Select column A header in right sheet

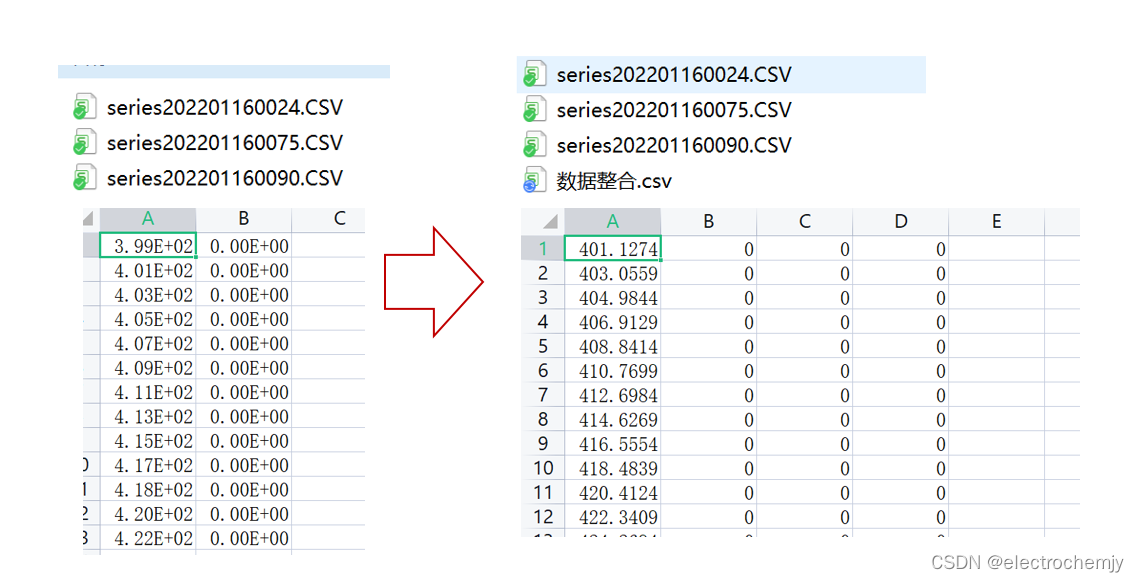pos(612,222)
